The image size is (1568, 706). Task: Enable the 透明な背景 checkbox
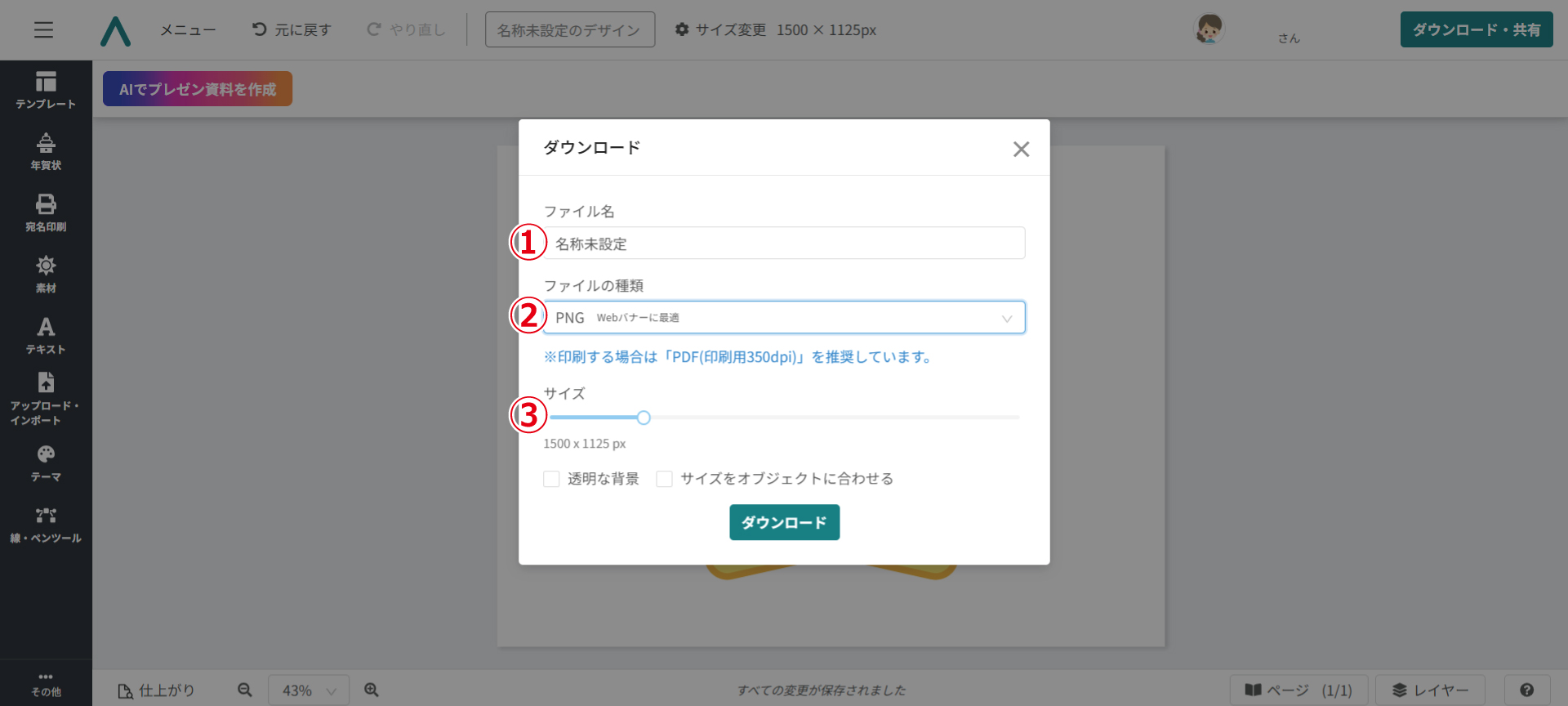(551, 479)
